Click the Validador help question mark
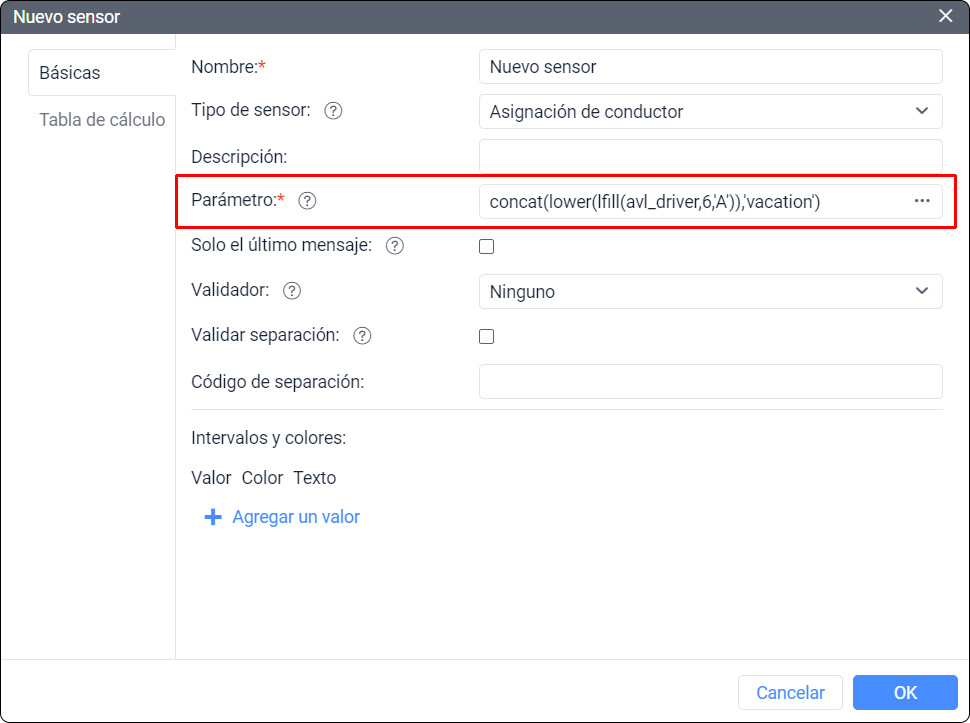Screen dimensions: 970x723 click(290, 291)
